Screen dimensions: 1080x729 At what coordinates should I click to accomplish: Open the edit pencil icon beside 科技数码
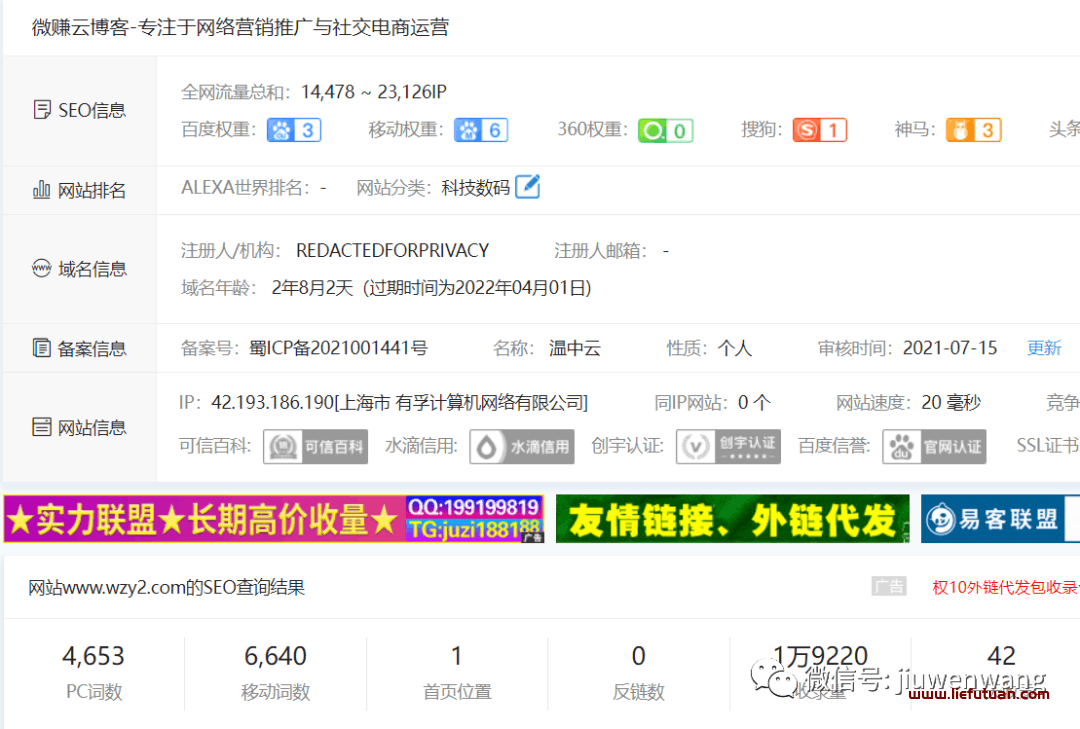click(x=529, y=186)
